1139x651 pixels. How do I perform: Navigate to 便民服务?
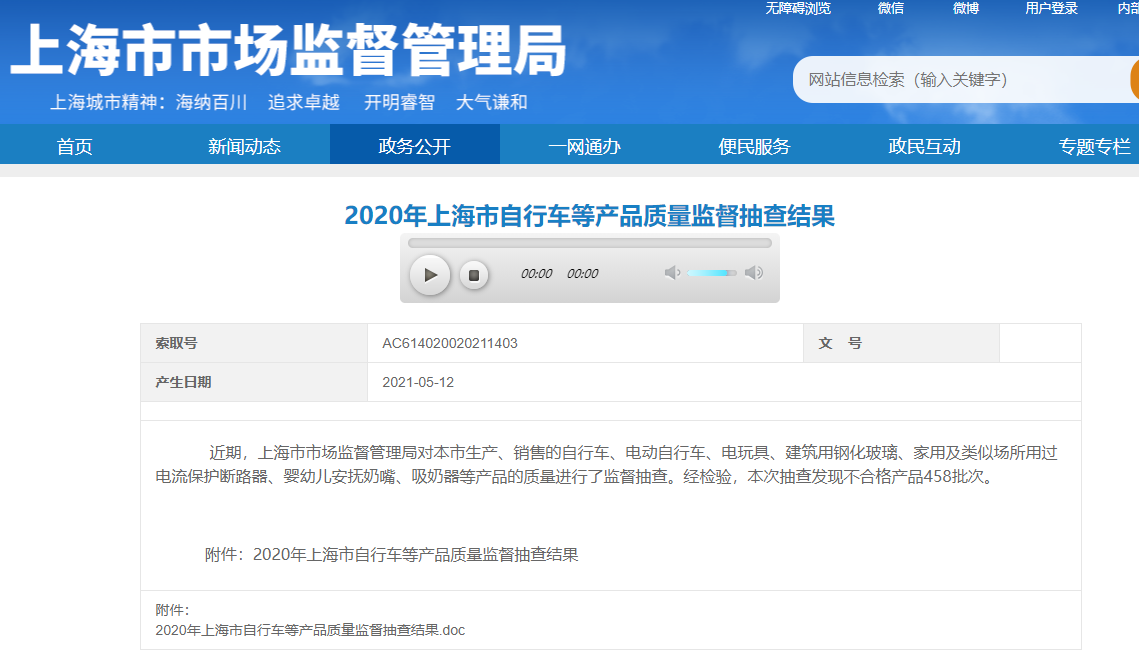point(754,146)
